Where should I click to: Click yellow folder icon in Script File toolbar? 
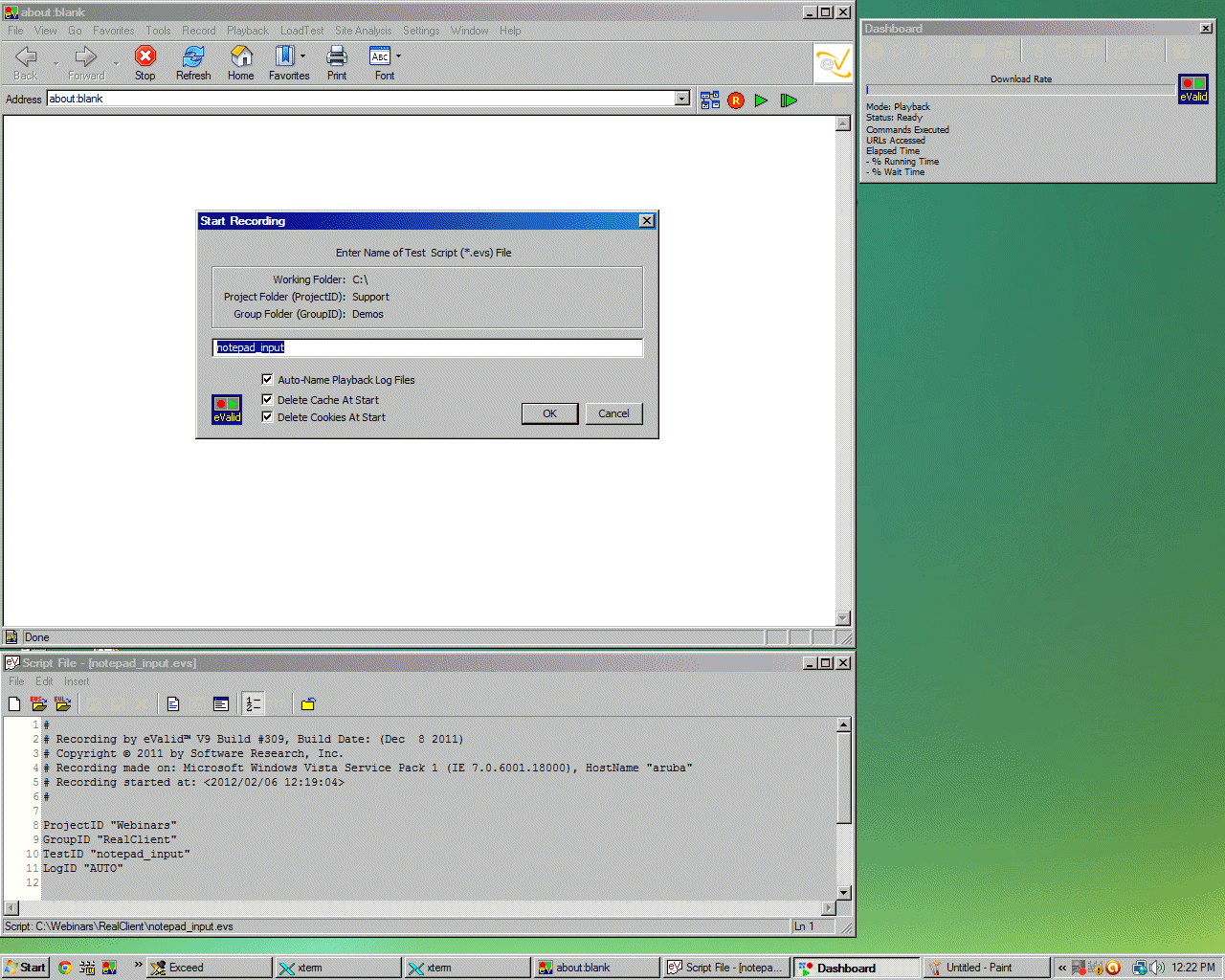(x=308, y=704)
